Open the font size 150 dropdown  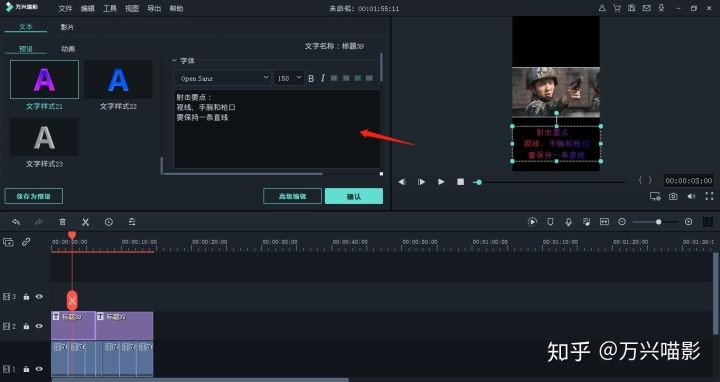coord(289,78)
